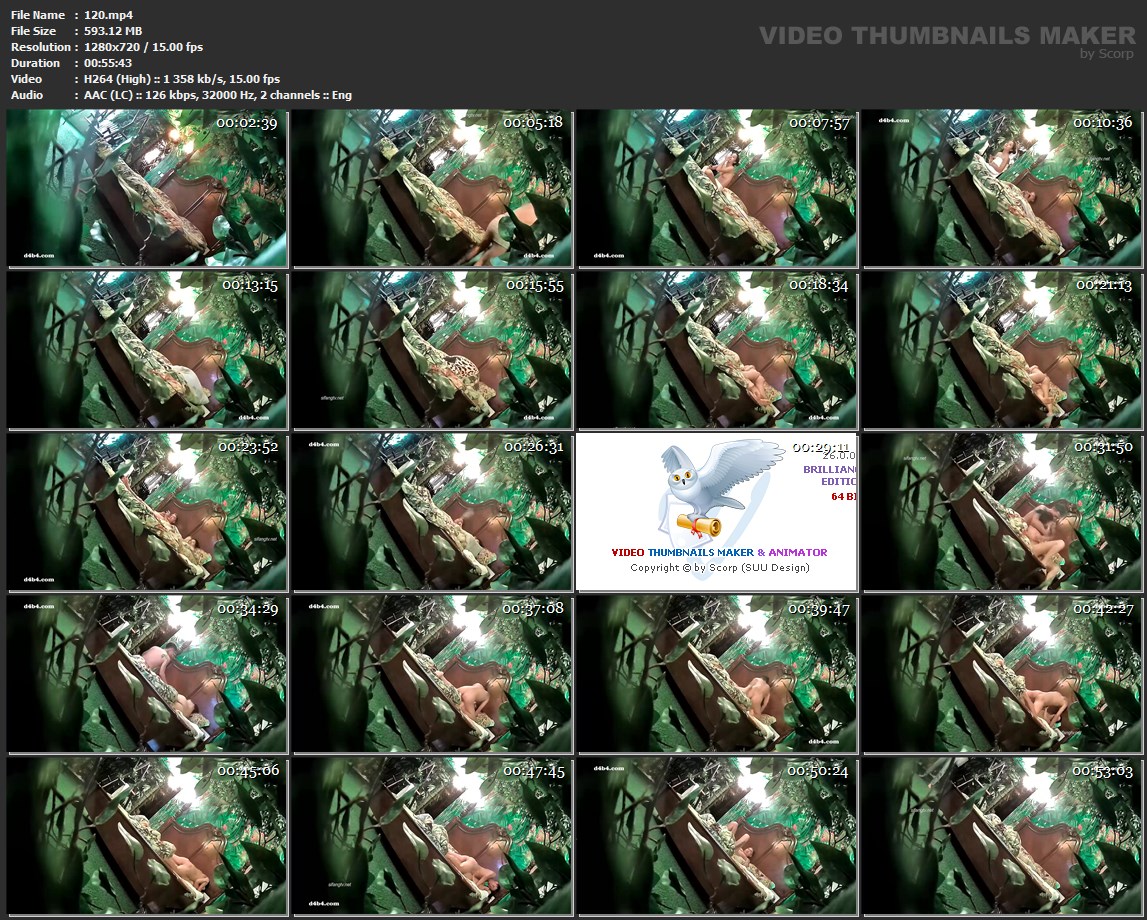Choose the thumbnail stamped 00:34:29
The width and height of the screenshot is (1147, 920).
(x=147, y=674)
